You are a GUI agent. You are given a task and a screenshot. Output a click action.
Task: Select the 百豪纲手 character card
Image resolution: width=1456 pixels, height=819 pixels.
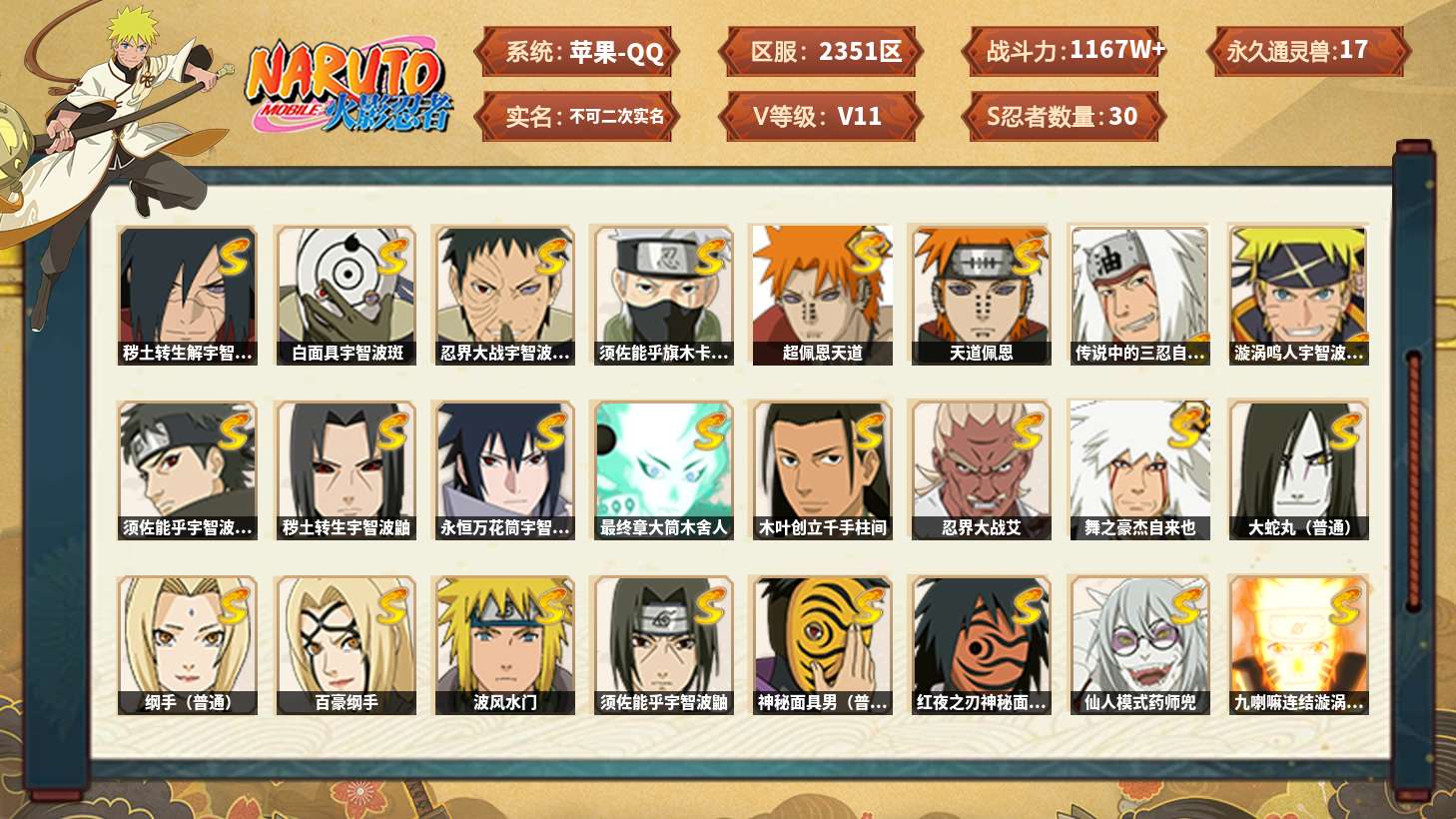point(347,645)
